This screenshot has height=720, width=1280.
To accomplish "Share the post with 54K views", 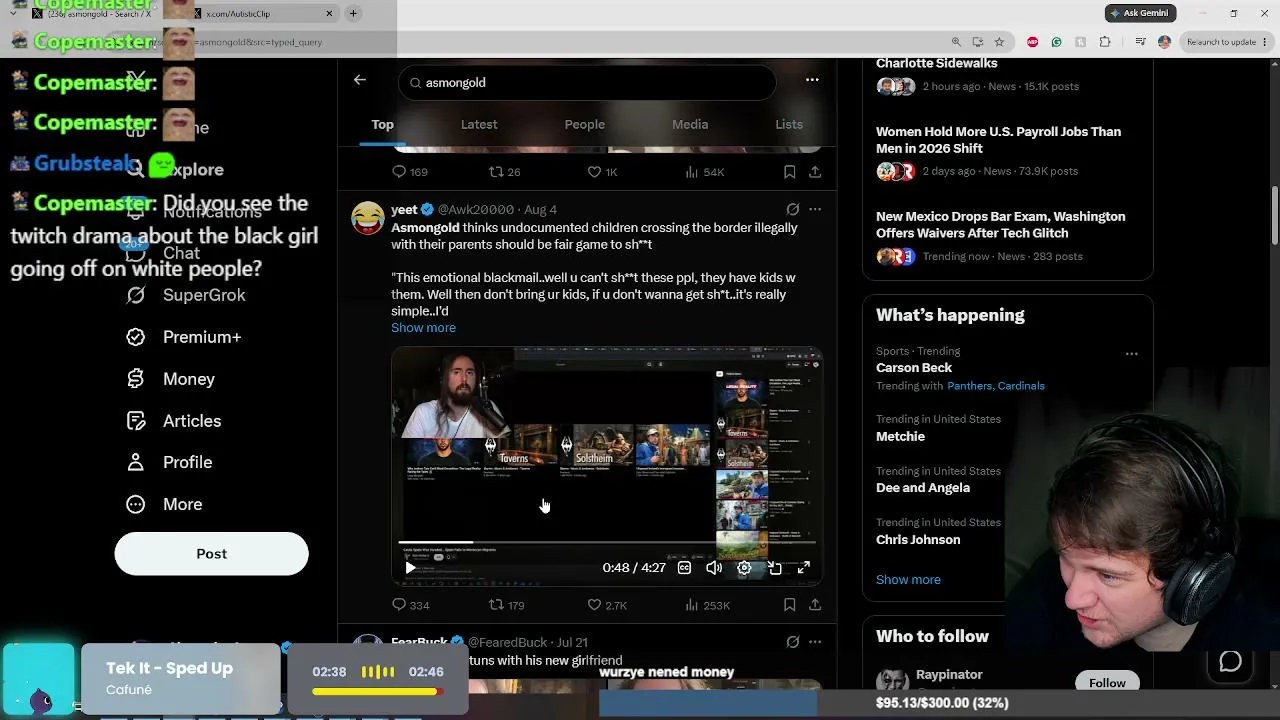I will point(815,172).
